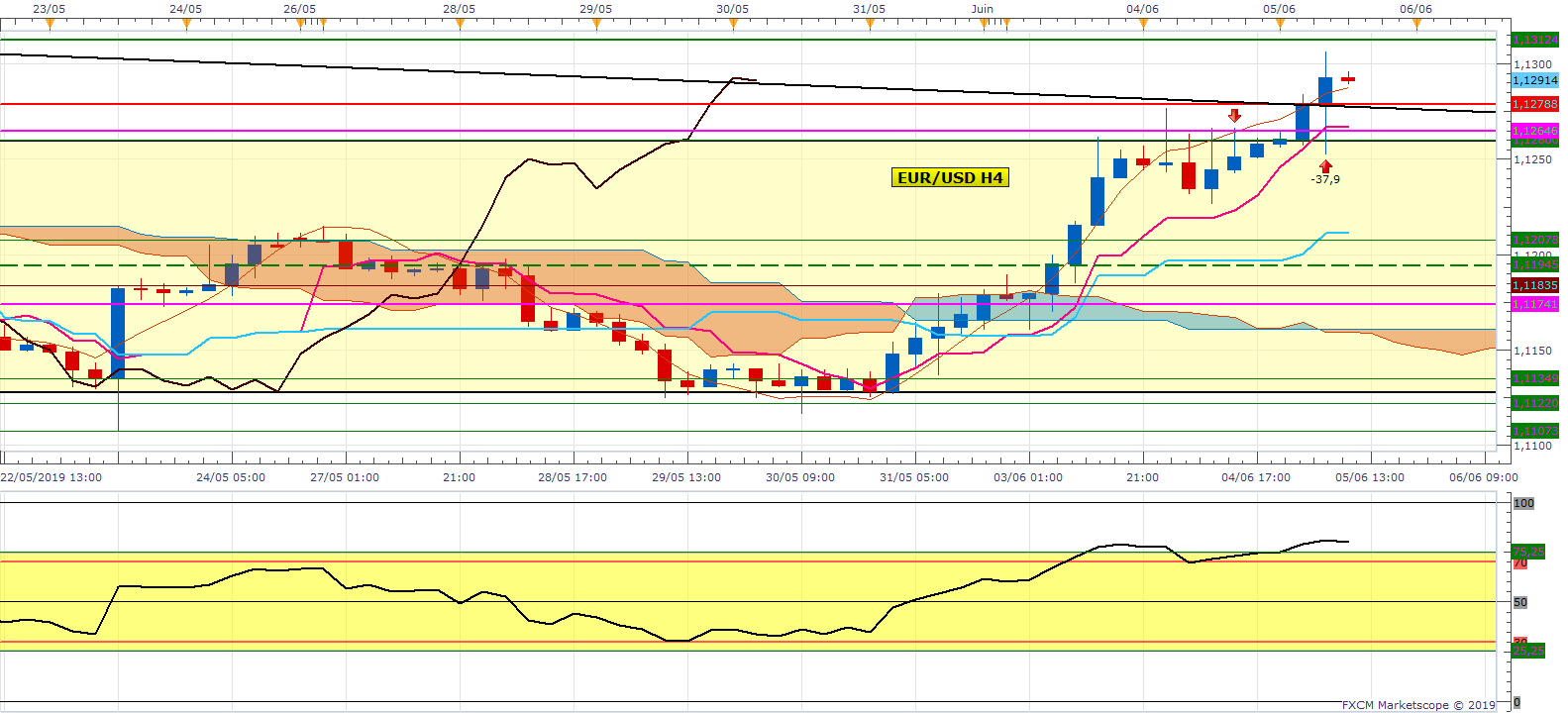Select the orange day marker under 26/05
Viewport: 1568px width, 713px height.
tap(300, 25)
